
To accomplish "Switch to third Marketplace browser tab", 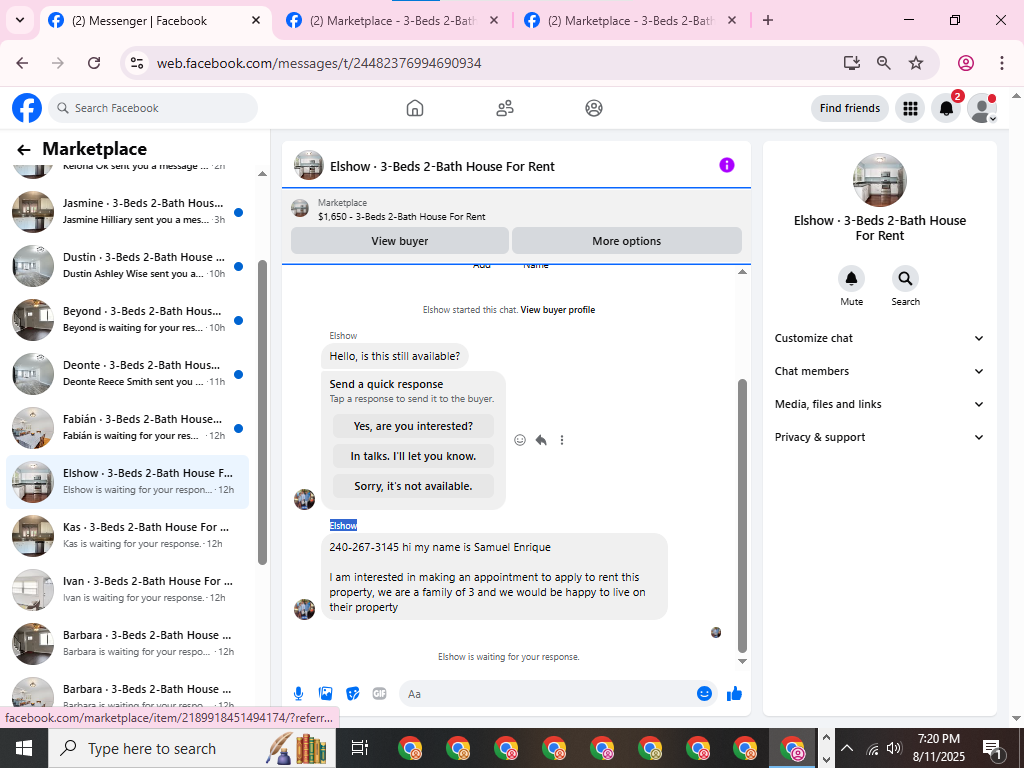I will pyautogui.click(x=632, y=21).
